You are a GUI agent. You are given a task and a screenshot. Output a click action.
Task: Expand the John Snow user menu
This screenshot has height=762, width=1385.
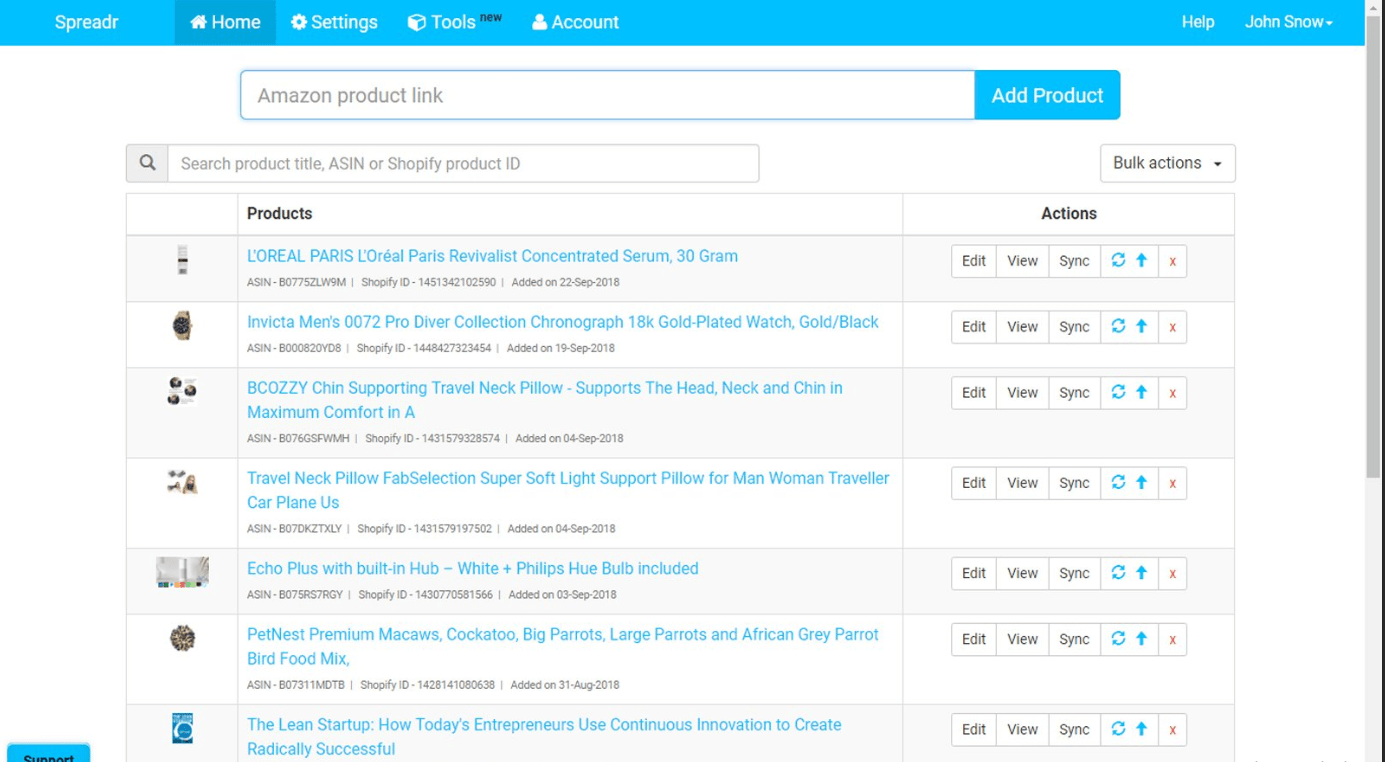(x=1288, y=22)
